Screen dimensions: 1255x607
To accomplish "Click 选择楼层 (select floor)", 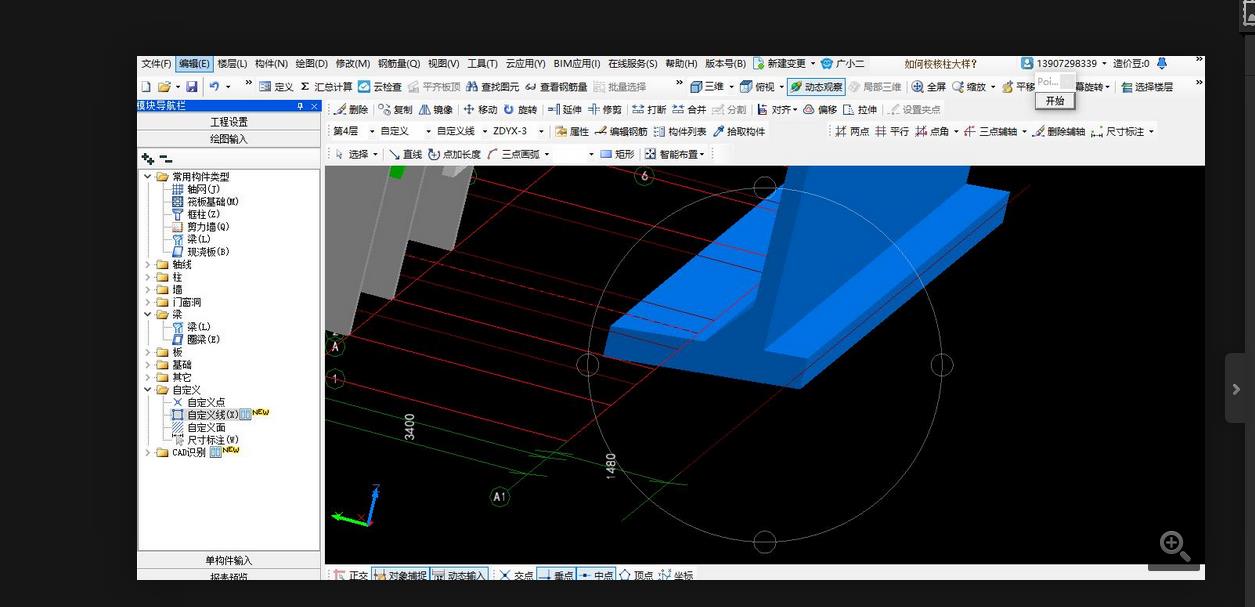I will (1147, 87).
